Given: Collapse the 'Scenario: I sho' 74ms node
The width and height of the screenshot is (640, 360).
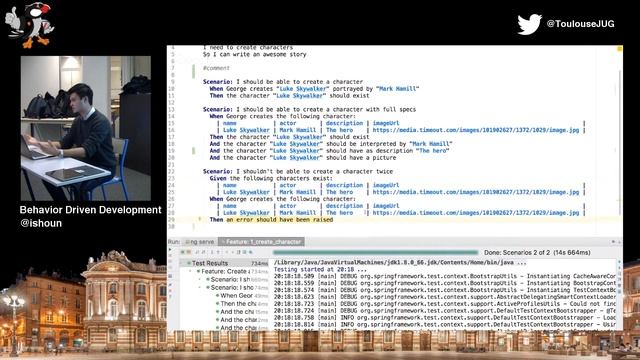Looking at the screenshot, I should (x=200, y=287).
